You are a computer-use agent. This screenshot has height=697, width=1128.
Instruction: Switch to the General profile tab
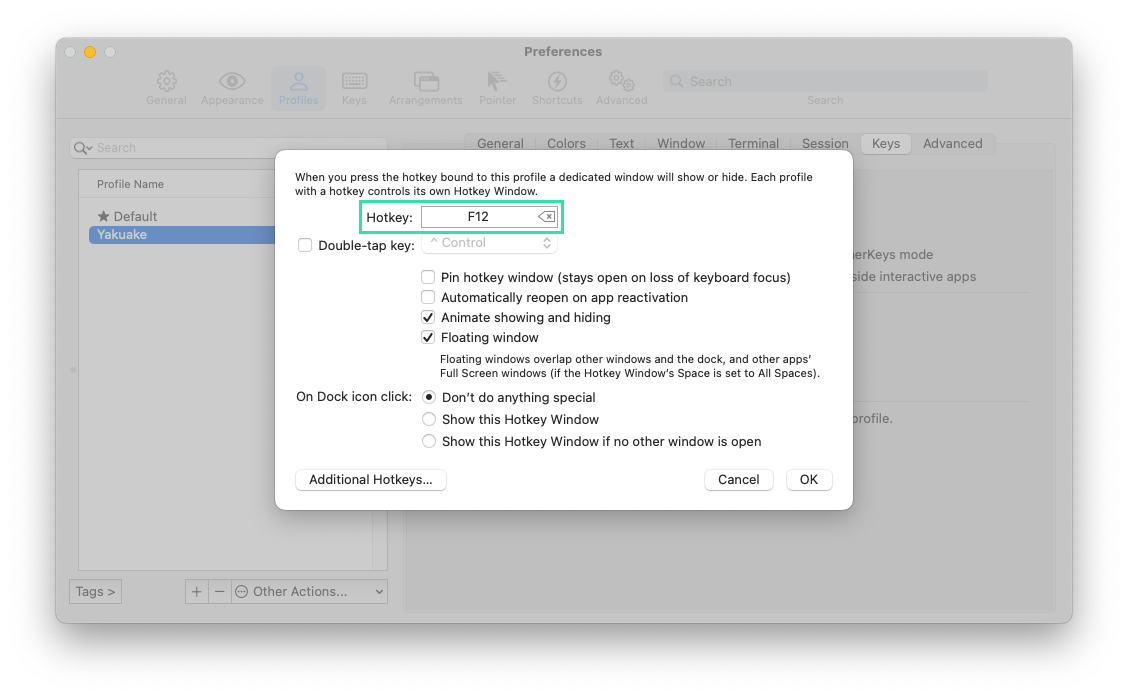coord(500,143)
